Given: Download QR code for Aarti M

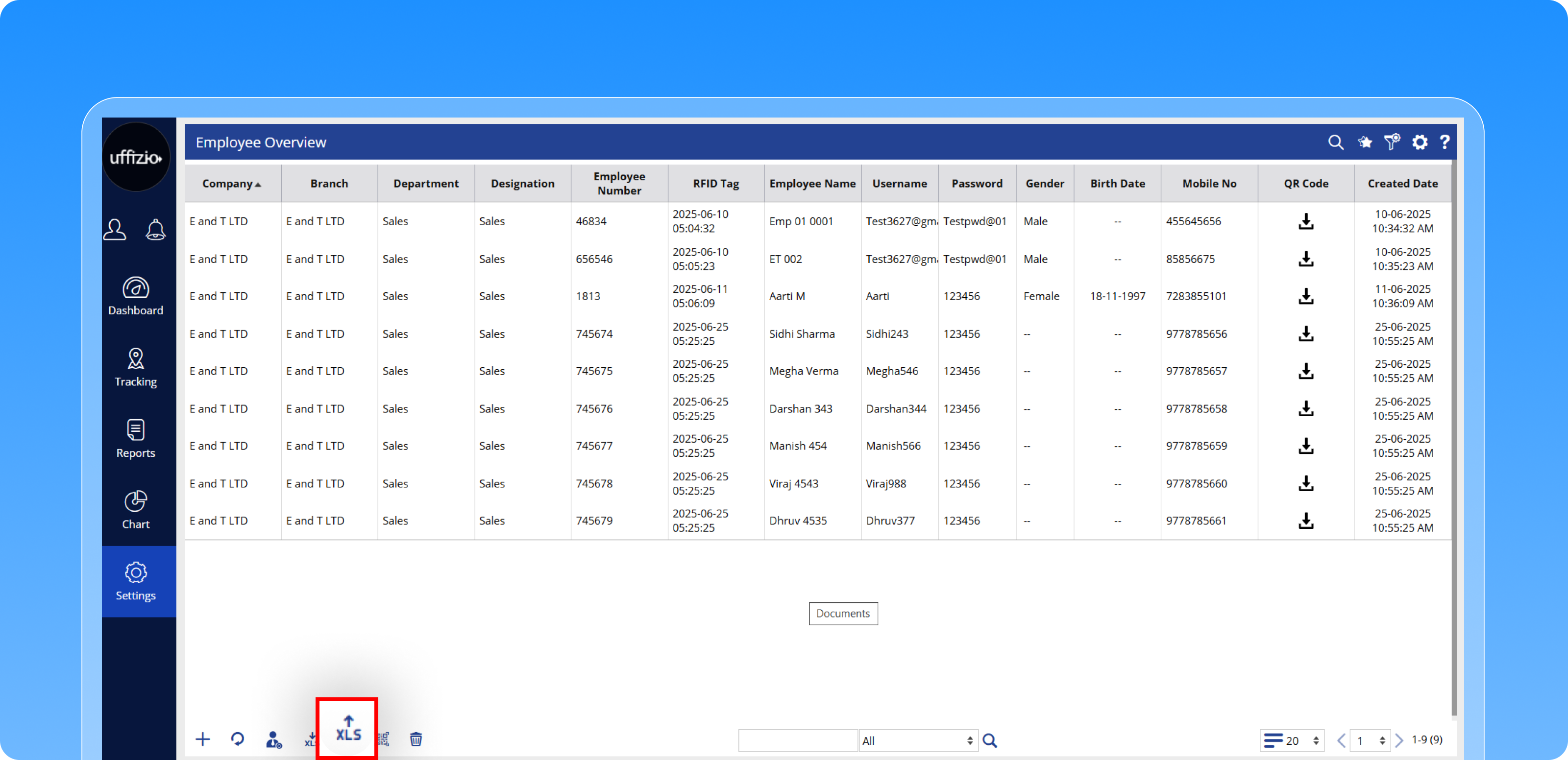Looking at the screenshot, I should point(1306,296).
